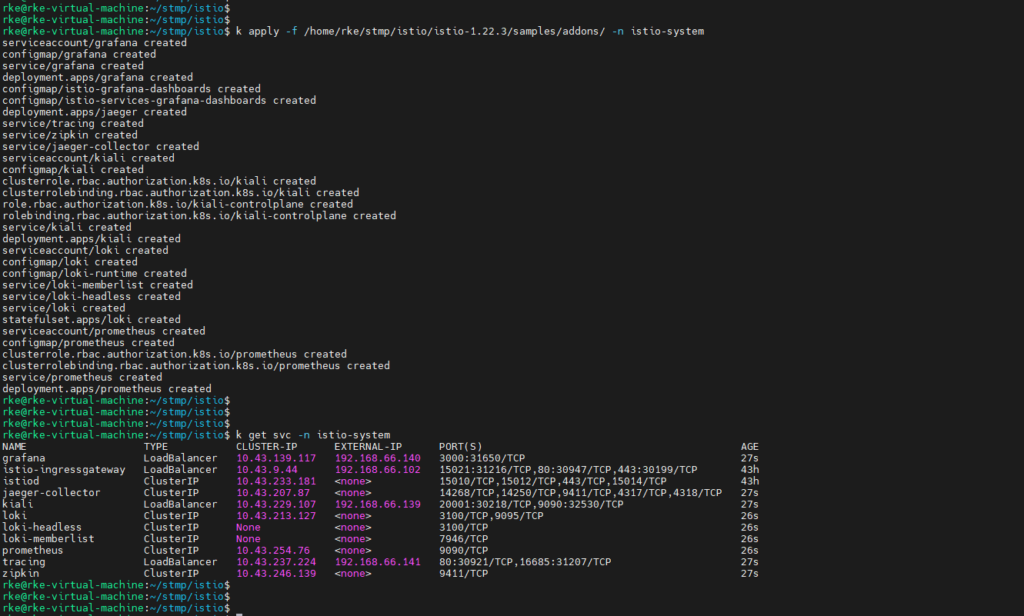Select 'serviceaccount/grafana created' output line
Image resolution: width=1024 pixels, height=616 pixels.
coord(95,43)
